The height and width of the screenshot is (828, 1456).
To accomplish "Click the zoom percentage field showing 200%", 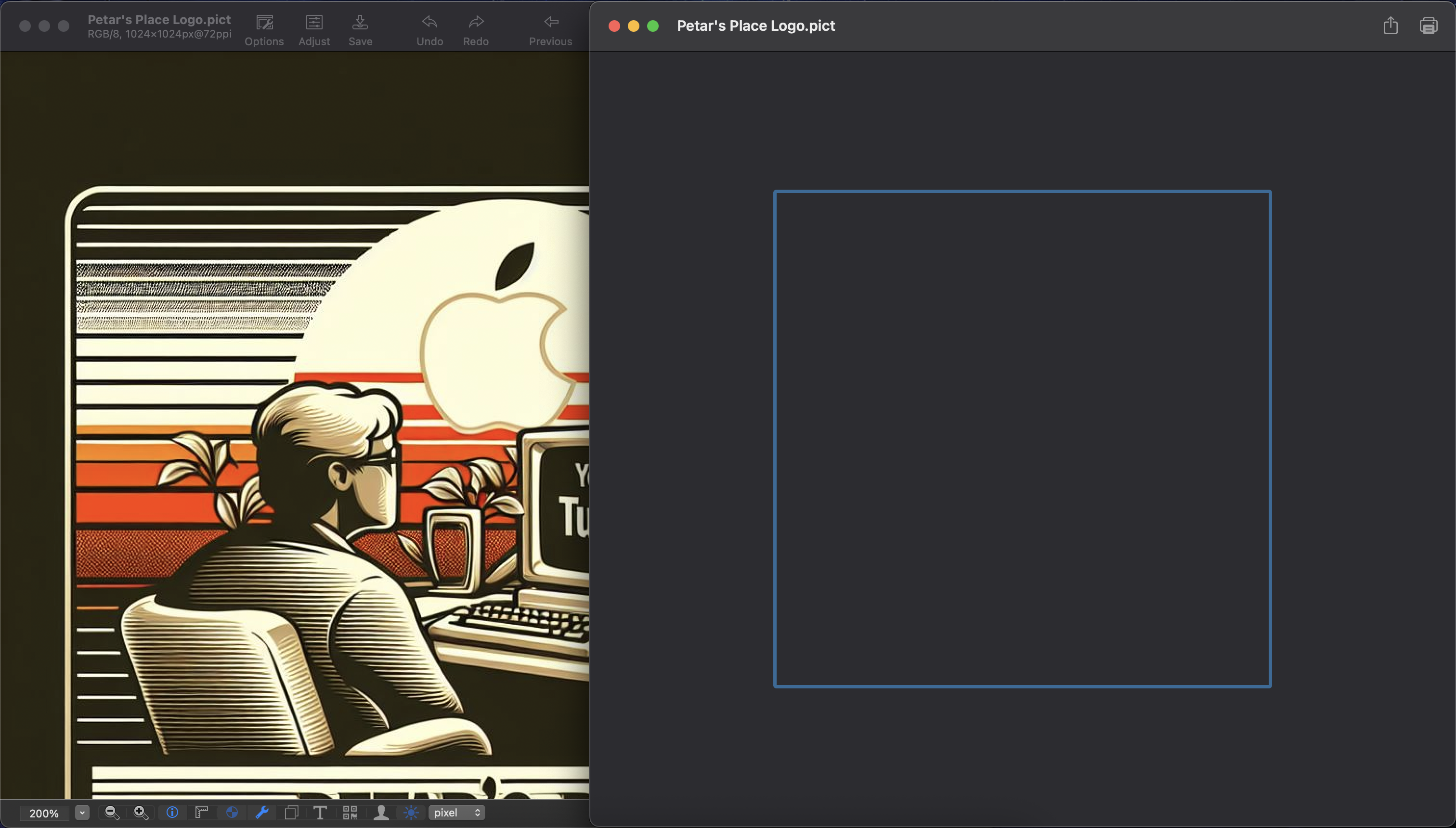I will [44, 813].
